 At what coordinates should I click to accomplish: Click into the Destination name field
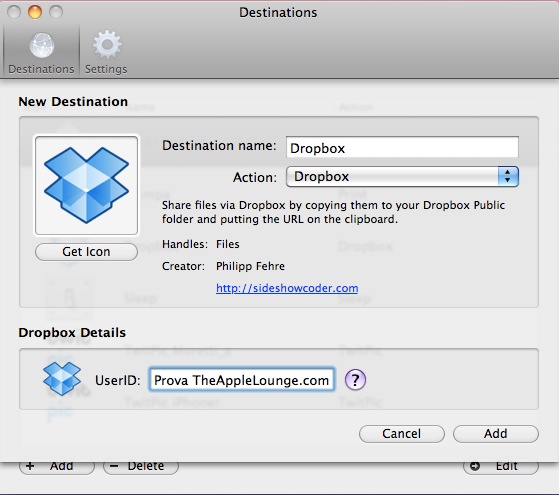[402, 147]
